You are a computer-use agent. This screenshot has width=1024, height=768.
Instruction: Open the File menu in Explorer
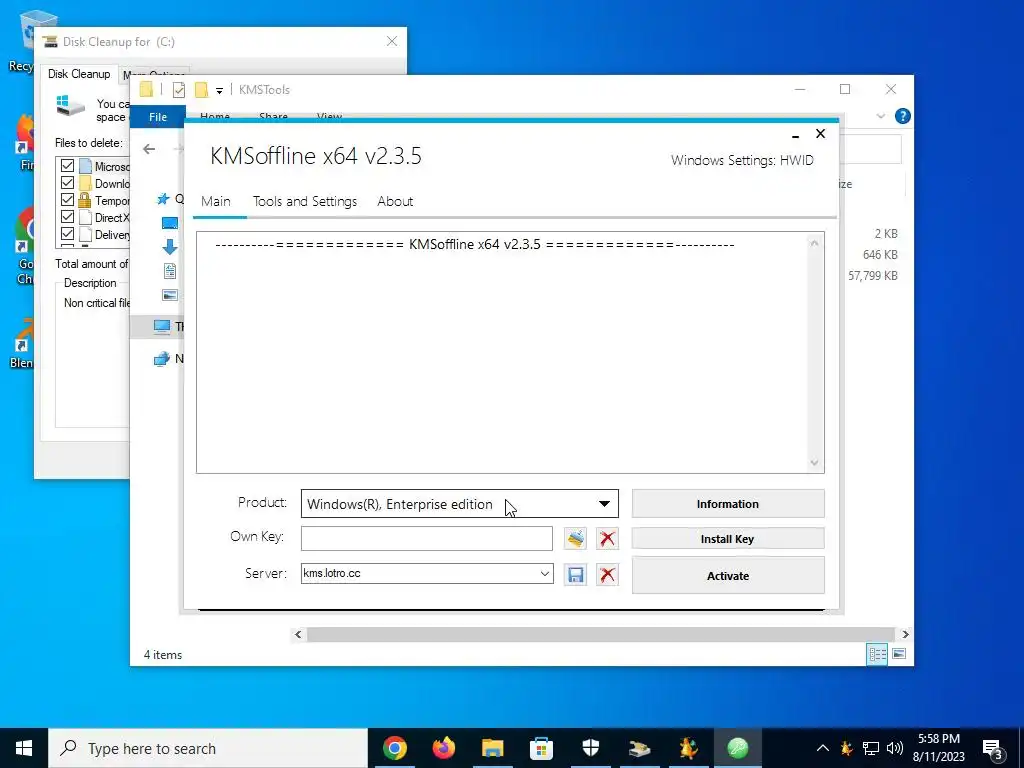158,117
